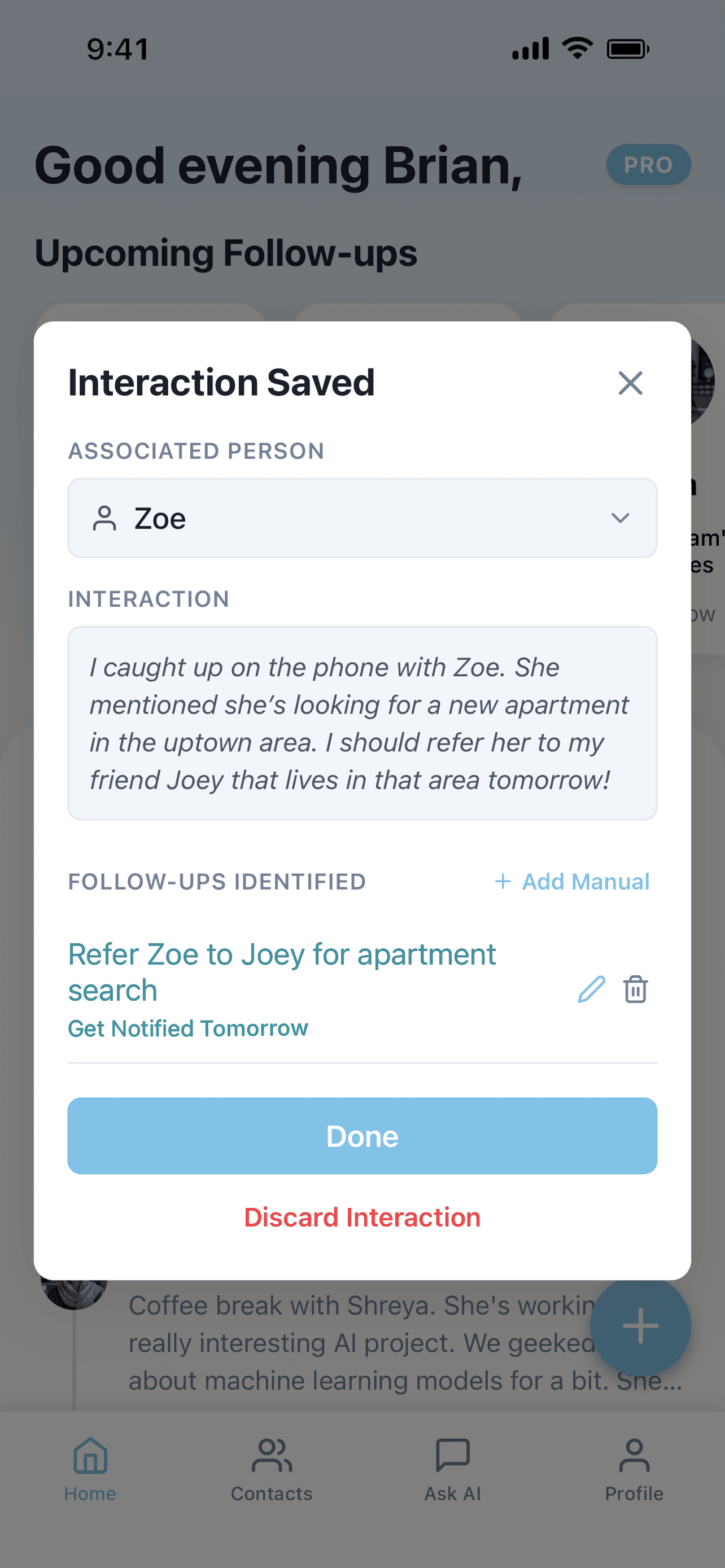
Task: Go to the Ask AI tab
Action: (452, 1468)
